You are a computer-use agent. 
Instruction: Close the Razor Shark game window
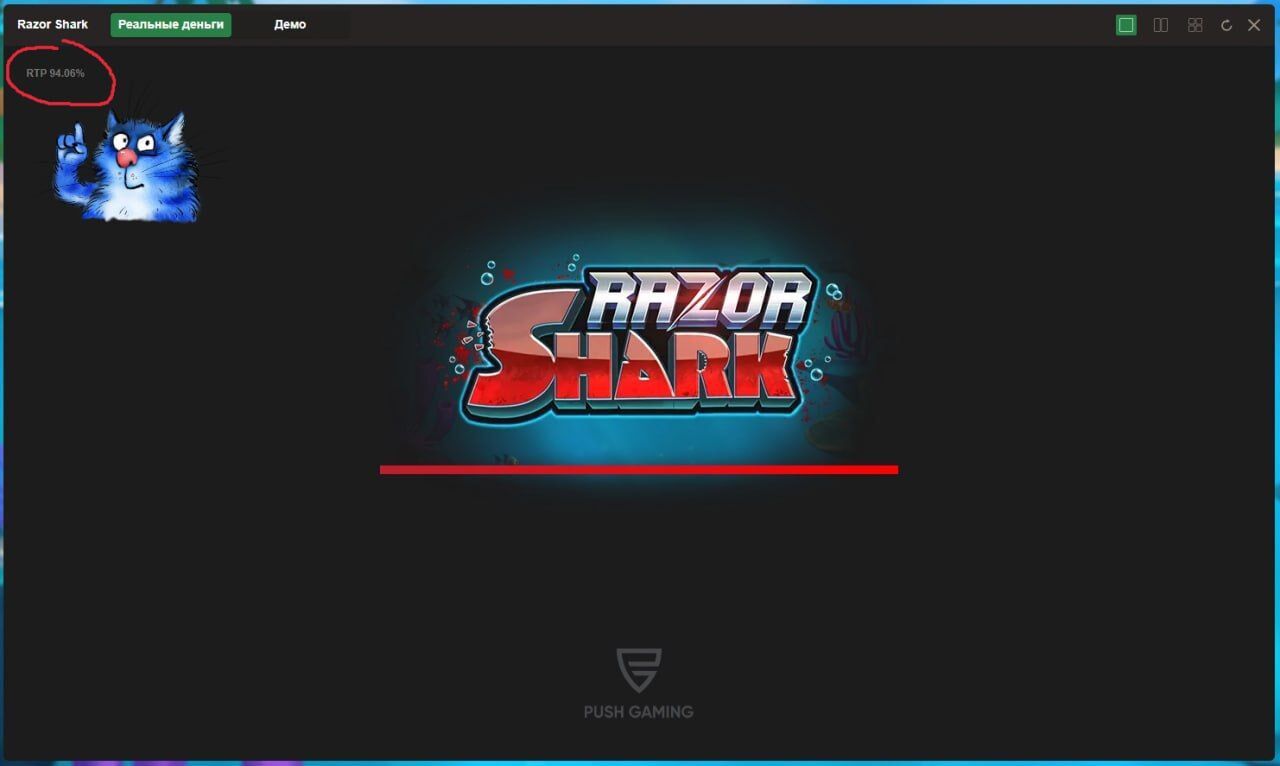click(1254, 25)
